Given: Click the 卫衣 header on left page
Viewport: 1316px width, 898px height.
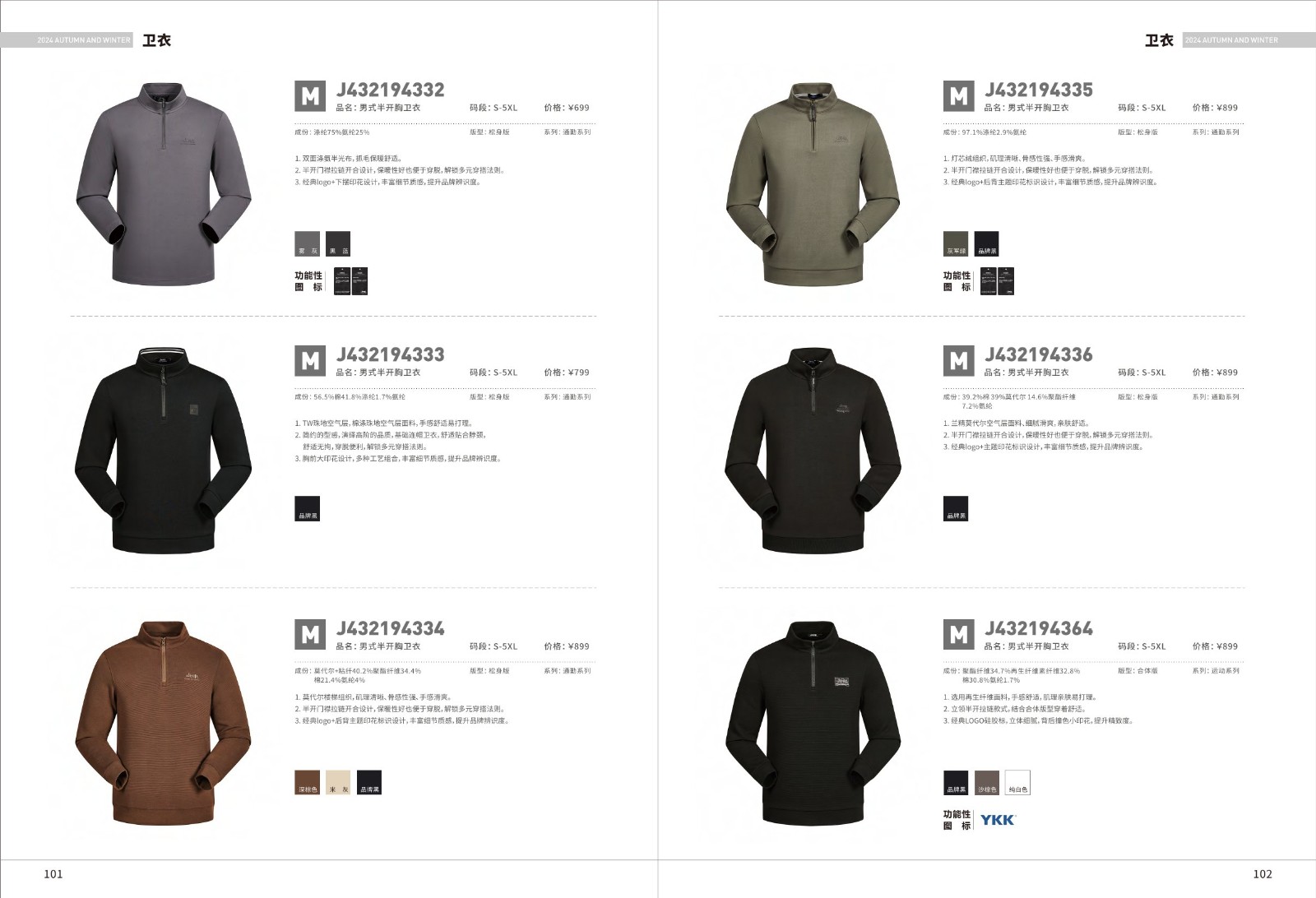Looking at the screenshot, I should click(x=156, y=40).
